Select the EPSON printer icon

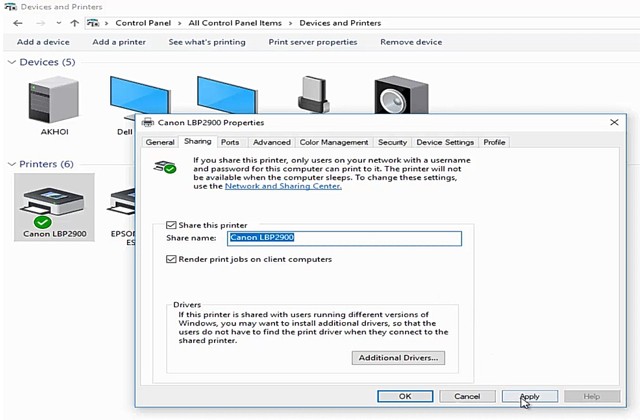pyautogui.click(x=121, y=202)
